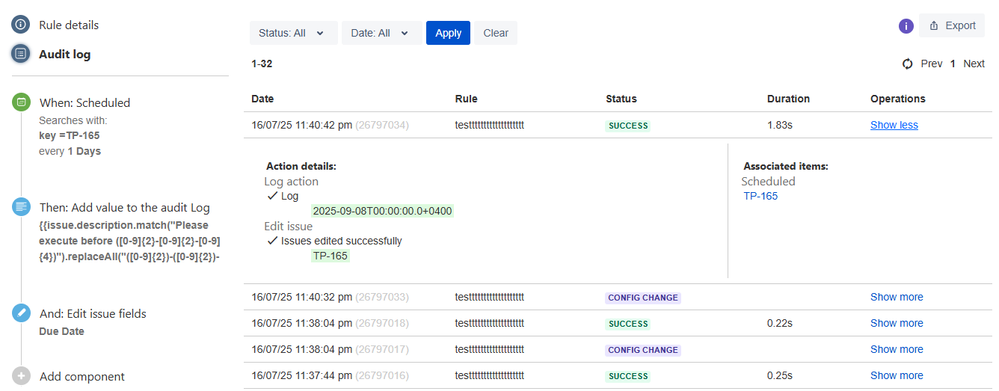The height and width of the screenshot is (391, 999).
Task: Click the Date column header
Action: coord(262,99)
